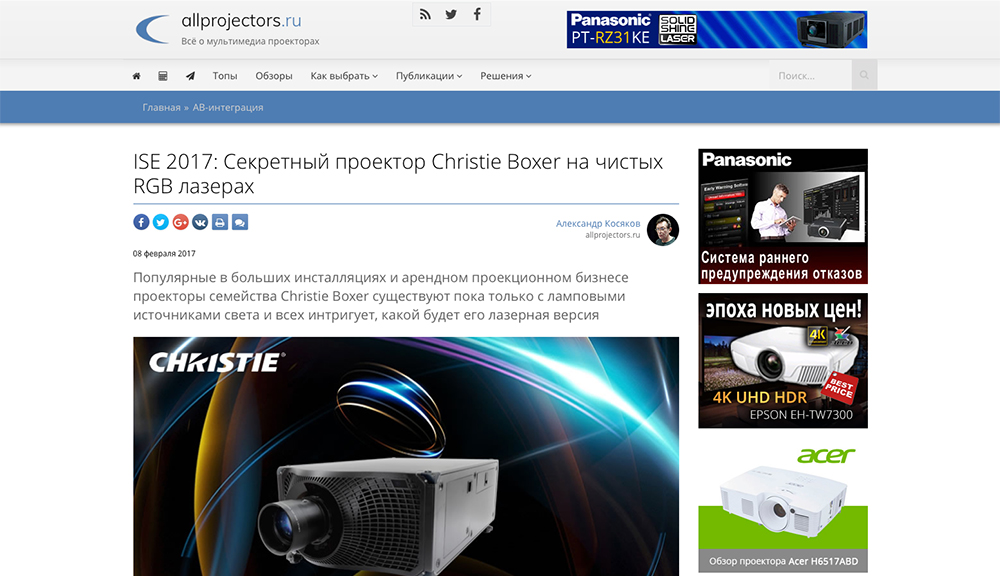Screen dimensions: 1000x576
Task: Open Epson EH-TW7300 4K UHD ad
Action: [783, 360]
